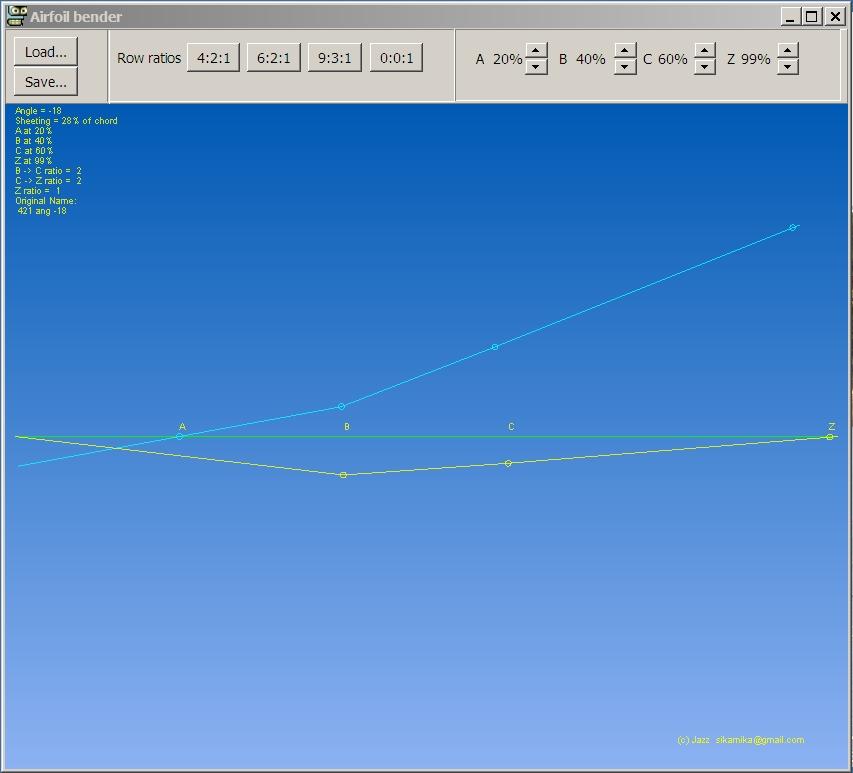Select the 9:3:1 row ratio

click(334, 58)
